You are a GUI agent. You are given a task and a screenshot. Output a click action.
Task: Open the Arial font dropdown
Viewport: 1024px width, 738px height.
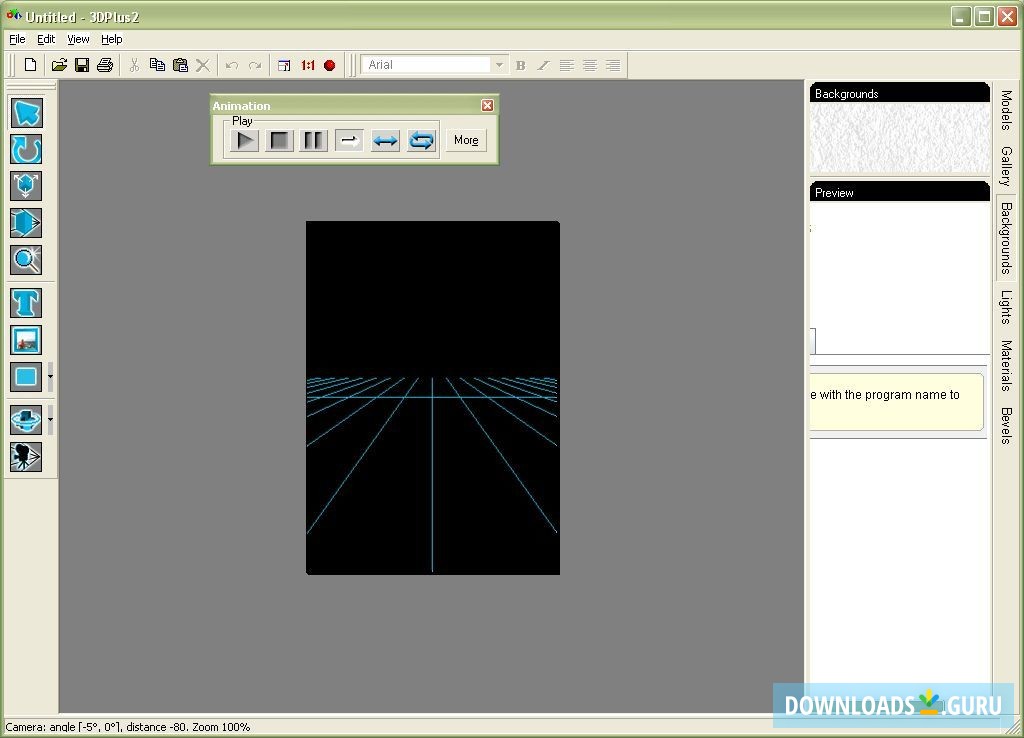tap(499, 64)
